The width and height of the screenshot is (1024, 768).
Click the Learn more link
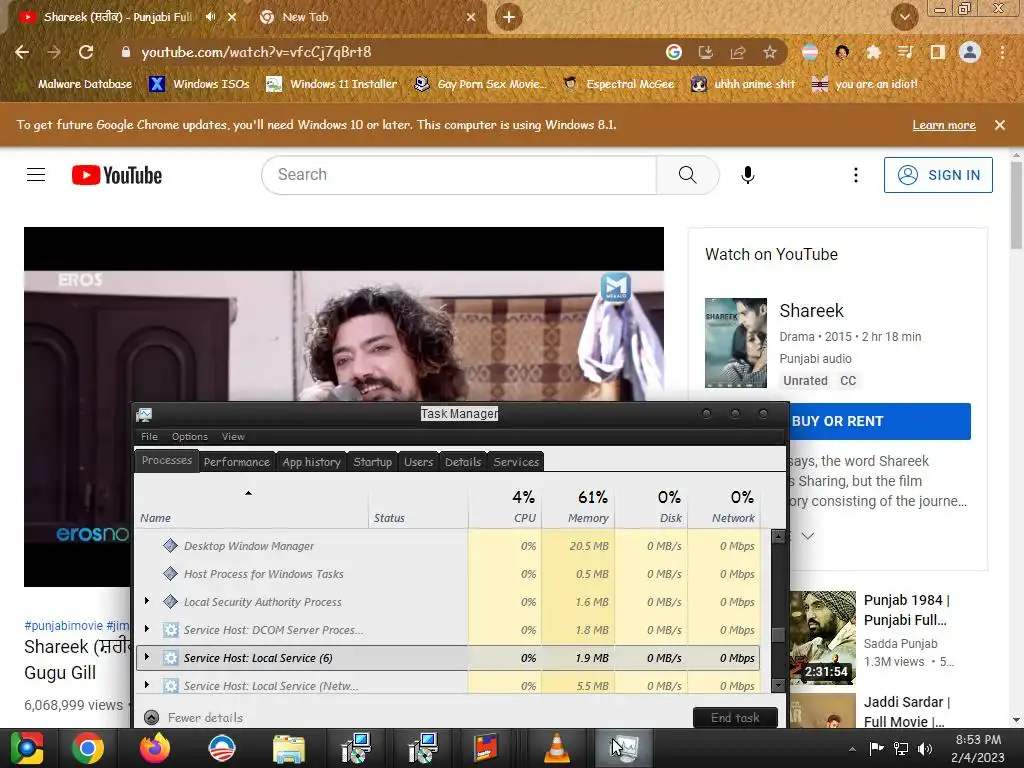(944, 125)
